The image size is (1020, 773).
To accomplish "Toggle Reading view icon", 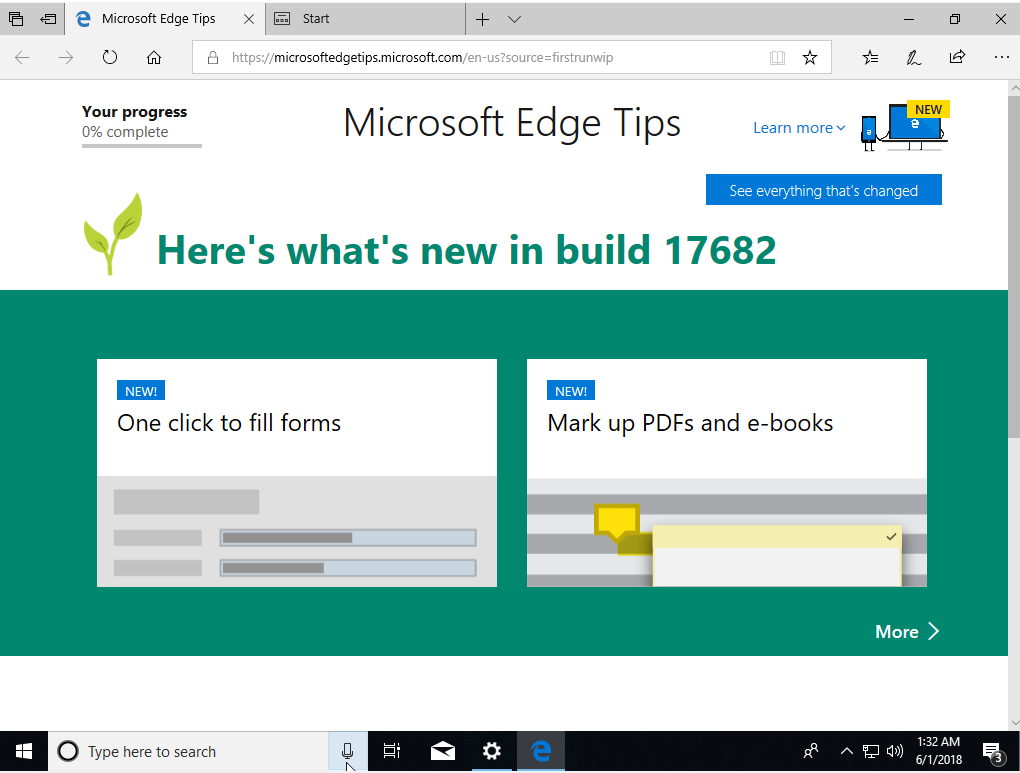I will pyautogui.click(x=777, y=58).
